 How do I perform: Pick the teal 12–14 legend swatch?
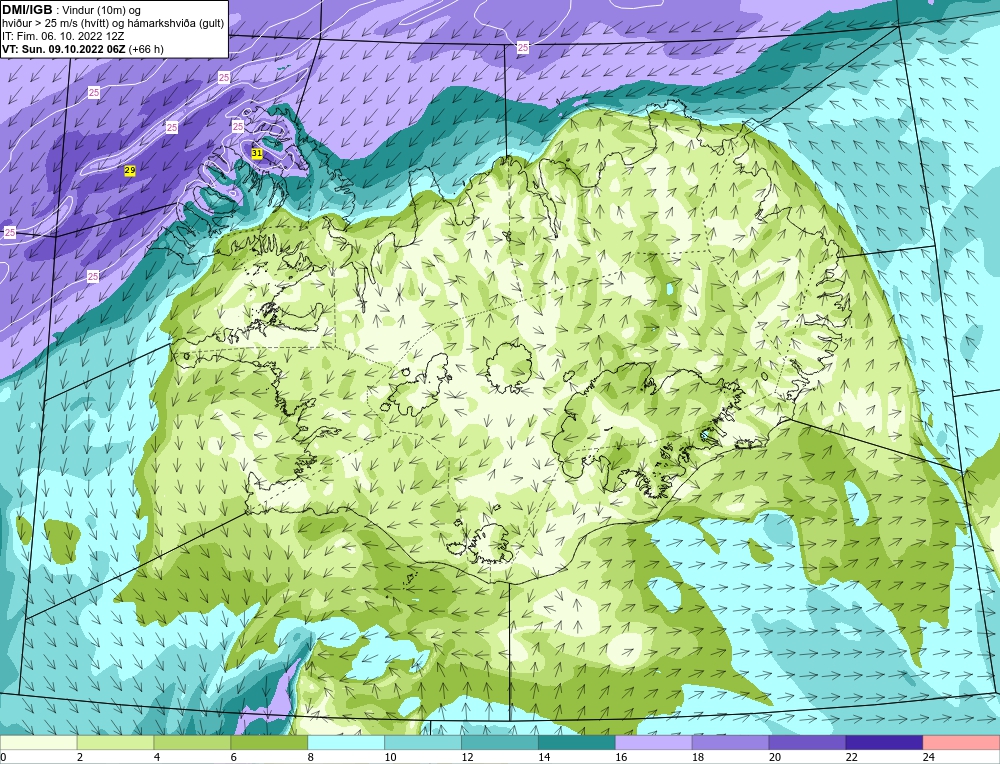pyautogui.click(x=500, y=743)
